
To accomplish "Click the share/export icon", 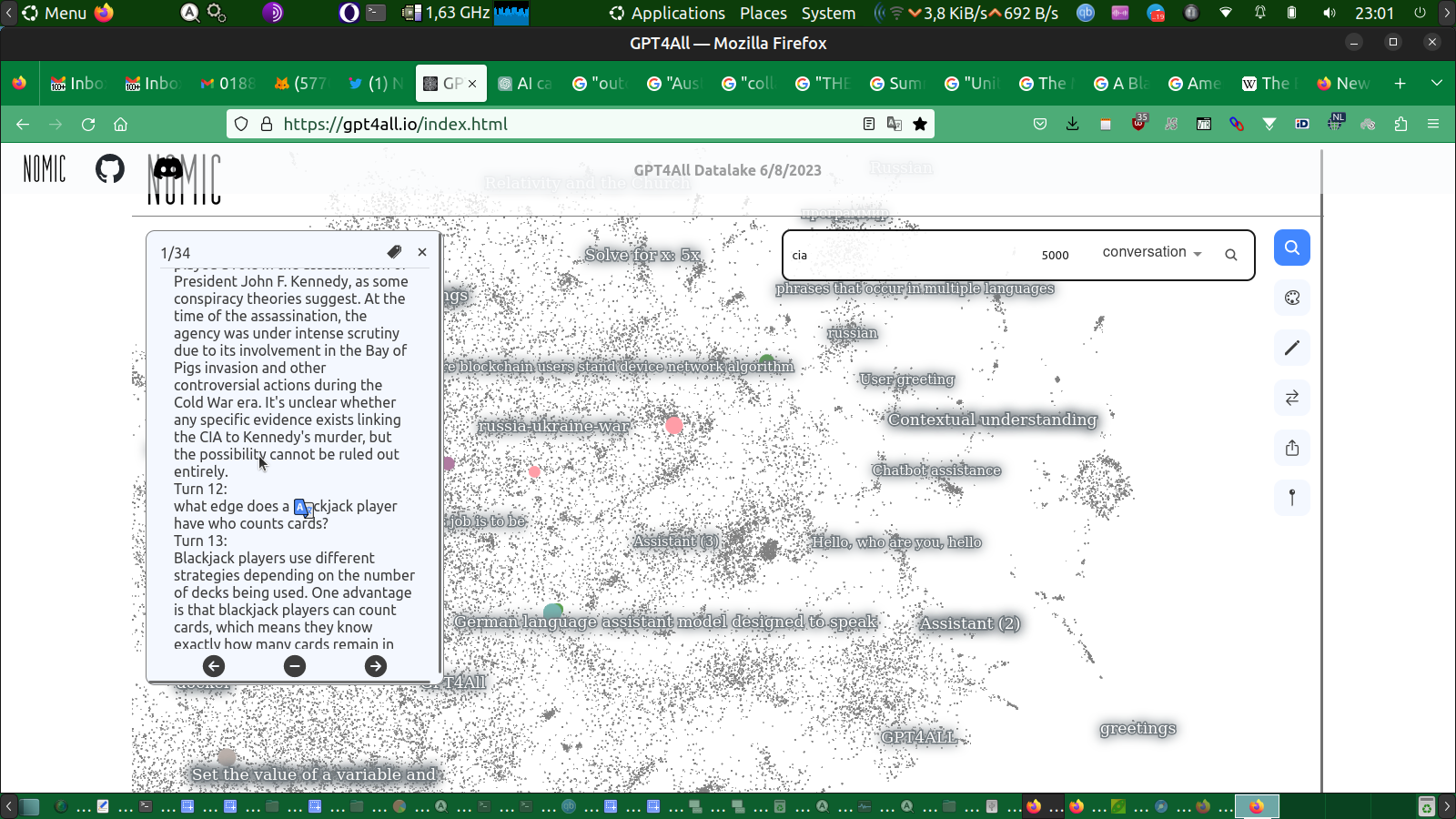I will [1292, 448].
